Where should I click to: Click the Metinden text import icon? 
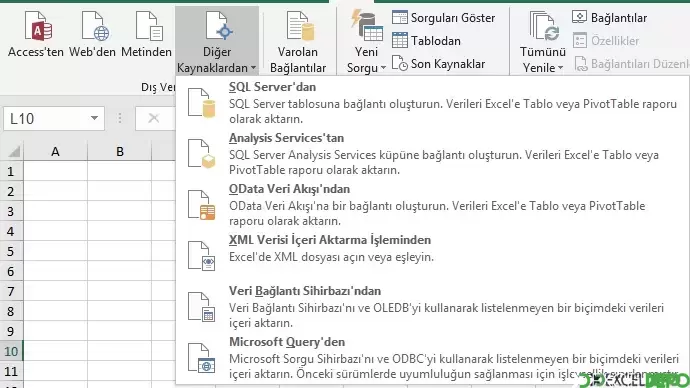pos(149,26)
